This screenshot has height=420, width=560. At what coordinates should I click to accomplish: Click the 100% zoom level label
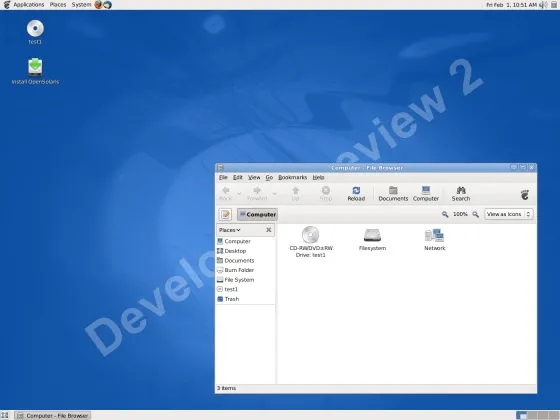pyautogui.click(x=460, y=214)
